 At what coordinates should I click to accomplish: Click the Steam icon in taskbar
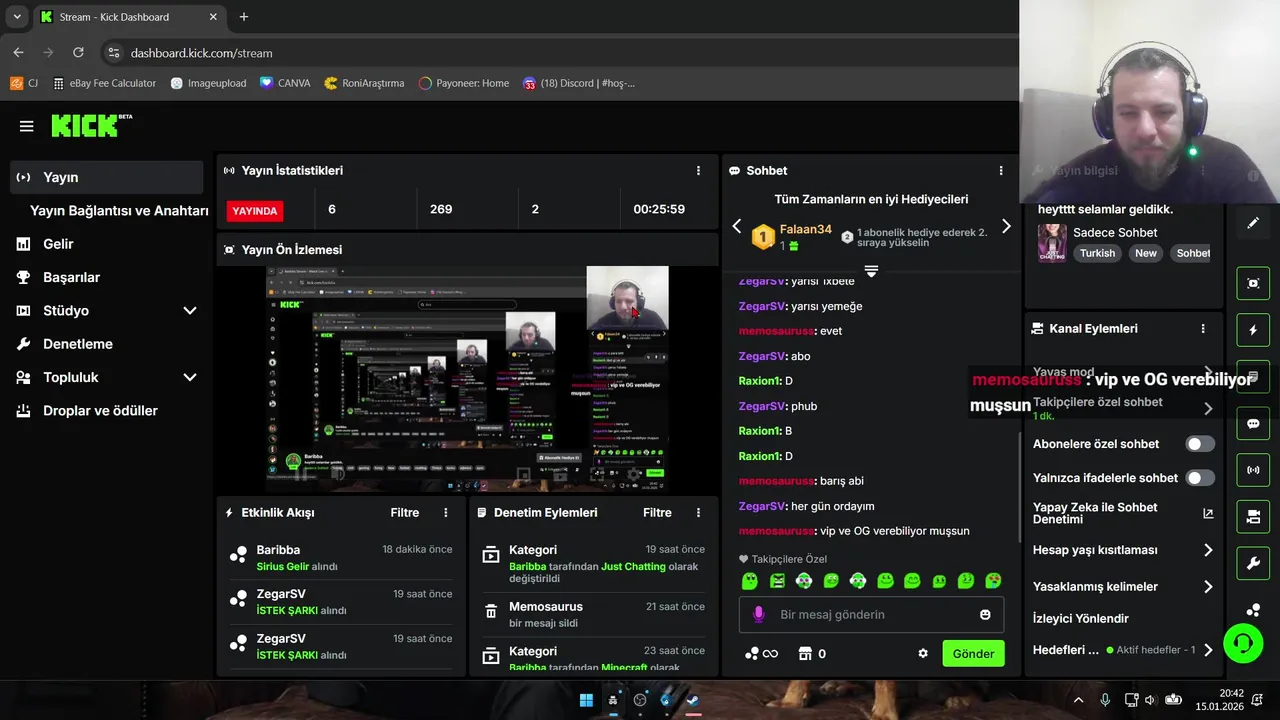692,700
